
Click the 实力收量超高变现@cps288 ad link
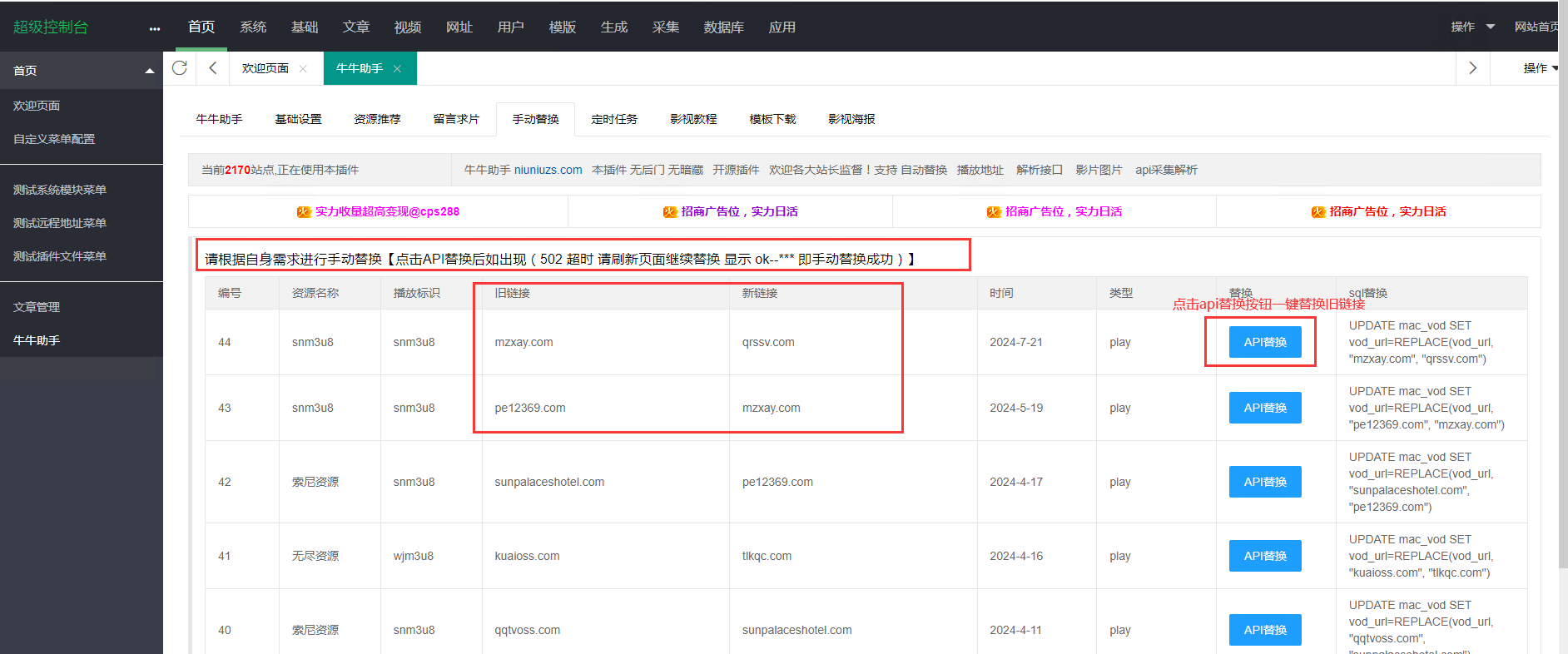[x=387, y=211]
